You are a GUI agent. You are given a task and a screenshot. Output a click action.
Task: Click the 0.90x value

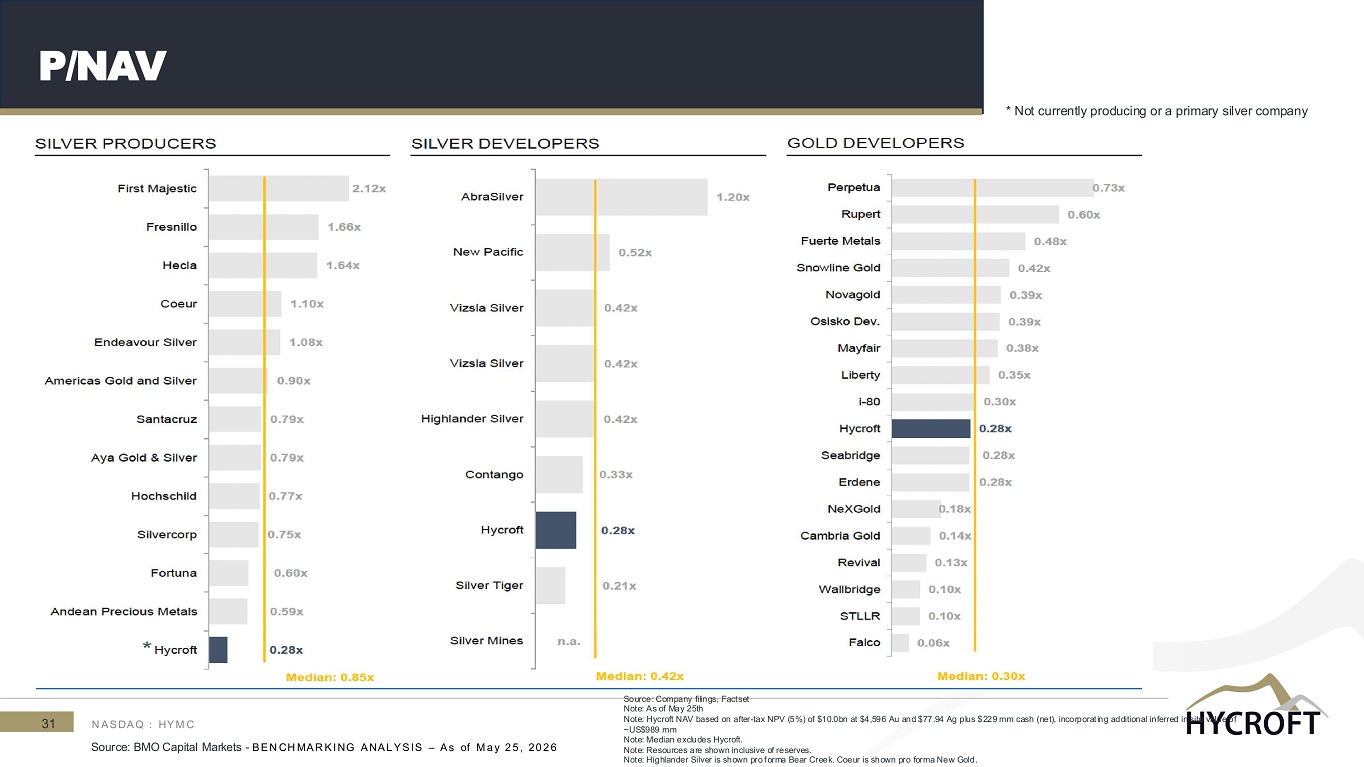(x=294, y=381)
